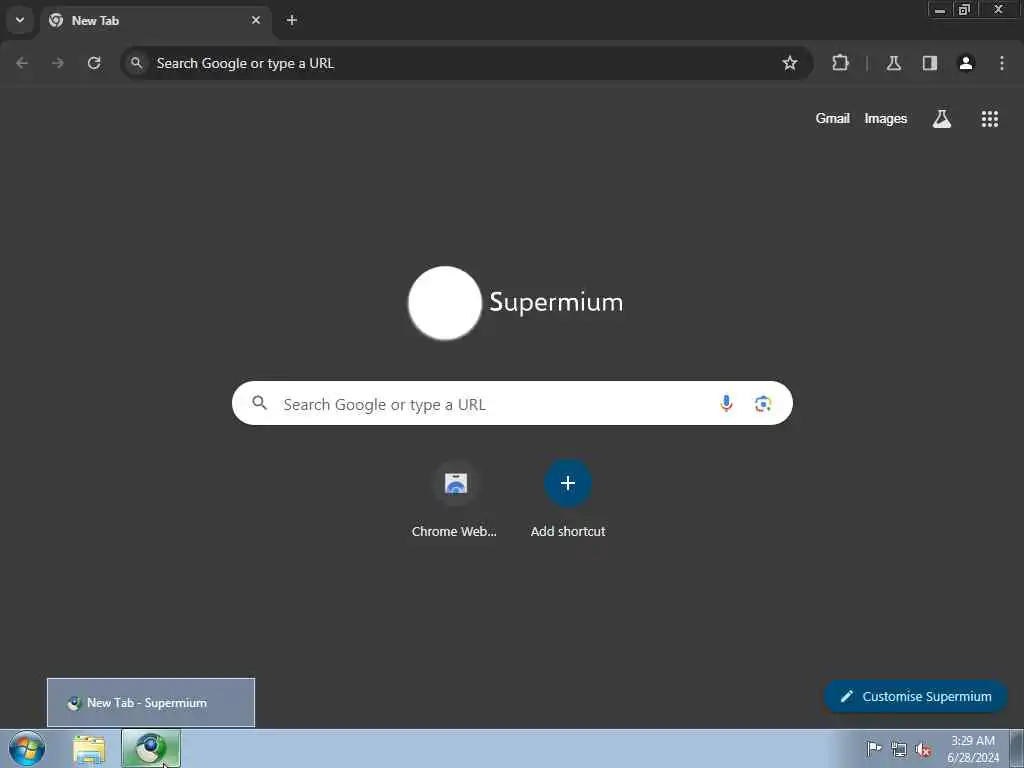This screenshot has width=1024, height=768.
Task: Open the Windows Start button
Action: pyautogui.click(x=27, y=748)
